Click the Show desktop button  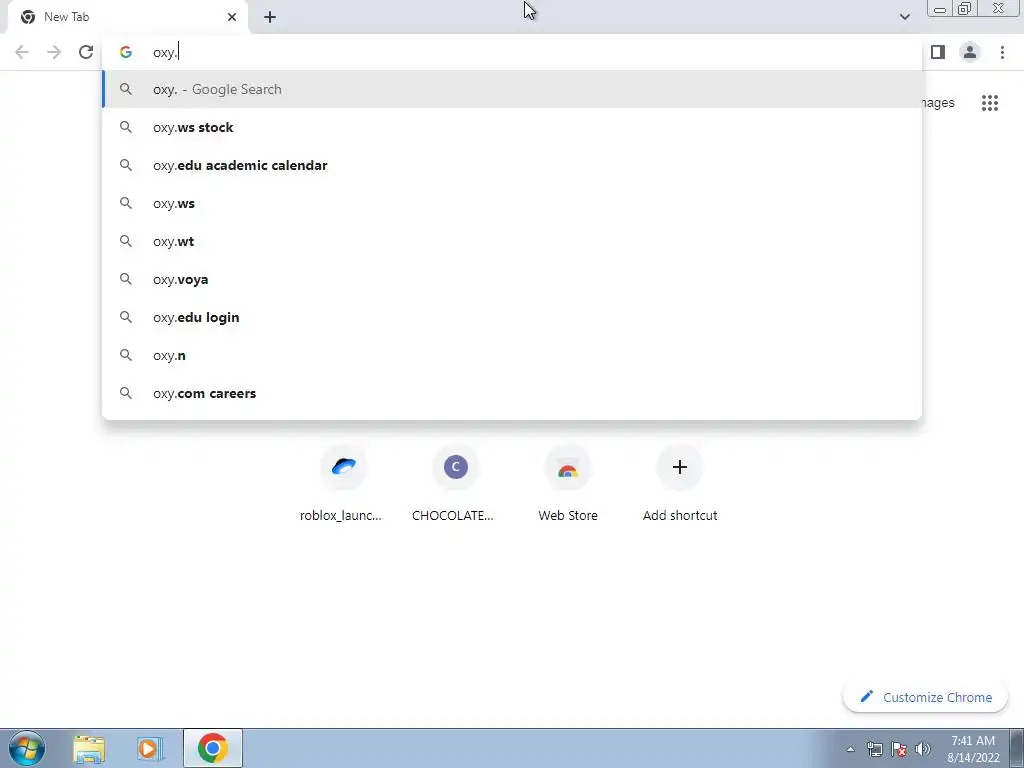(1016, 748)
